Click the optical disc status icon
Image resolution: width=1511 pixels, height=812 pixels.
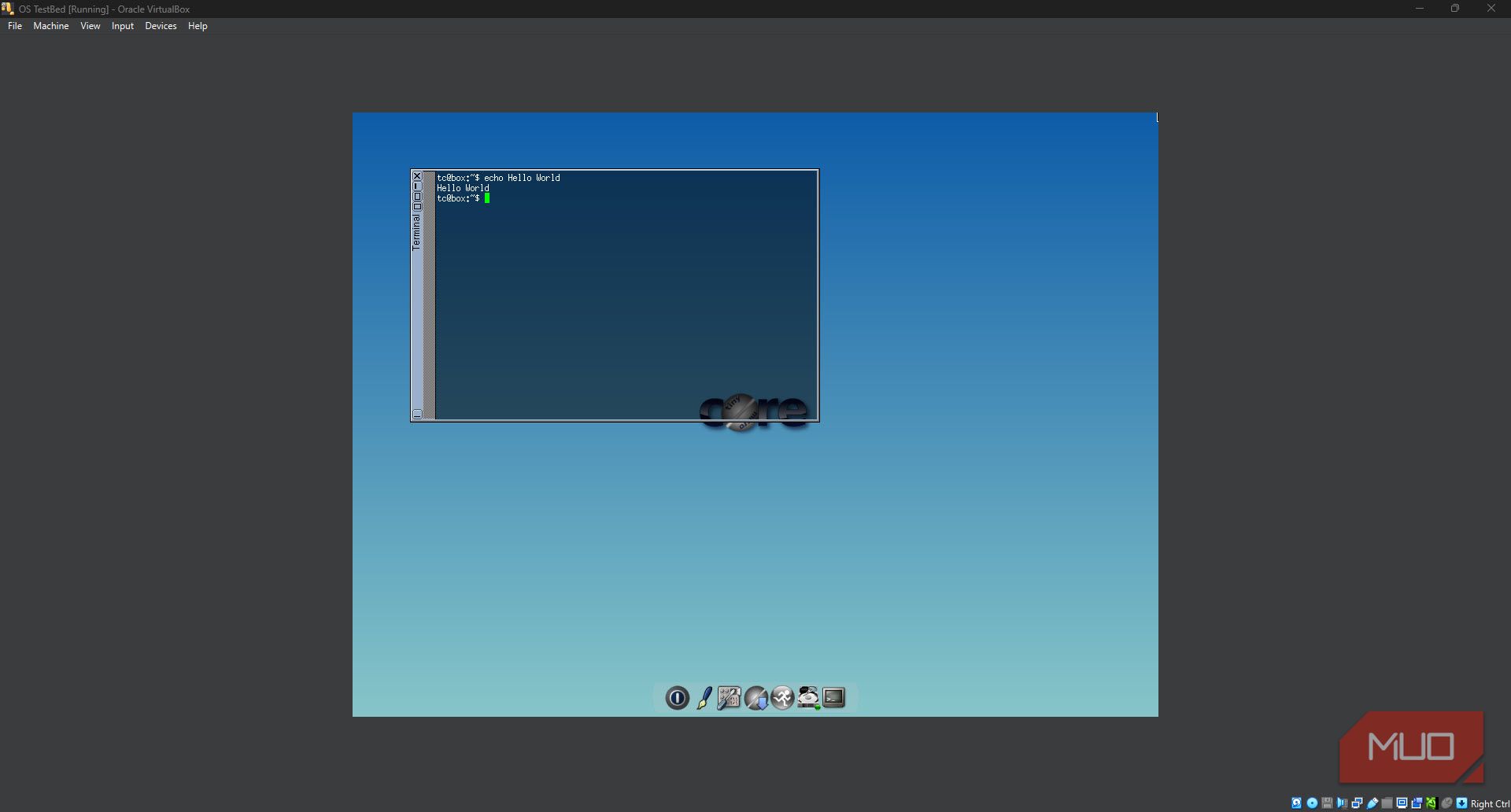tap(1312, 803)
